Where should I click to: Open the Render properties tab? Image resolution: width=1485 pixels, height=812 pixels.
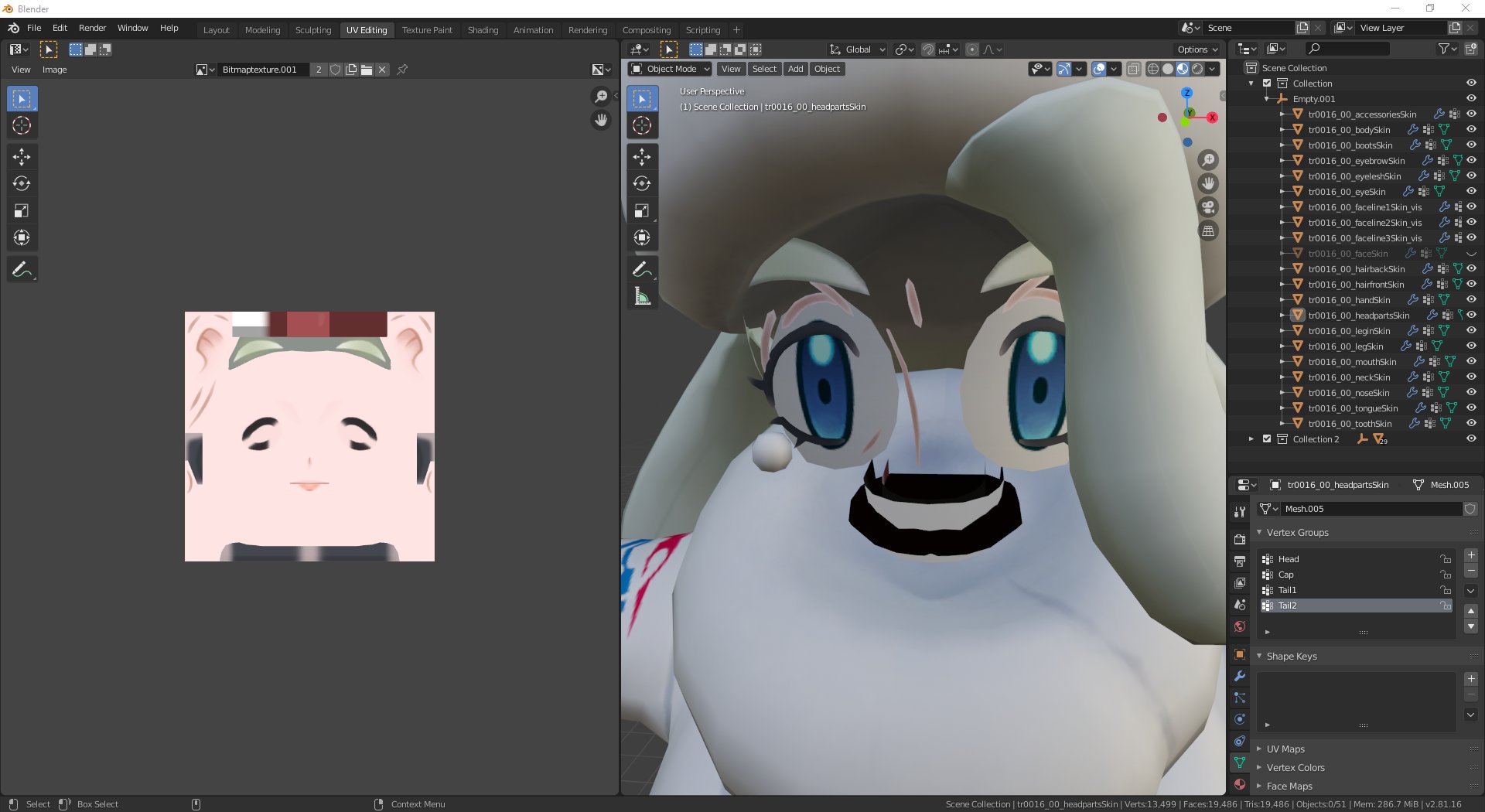pos(1240,539)
